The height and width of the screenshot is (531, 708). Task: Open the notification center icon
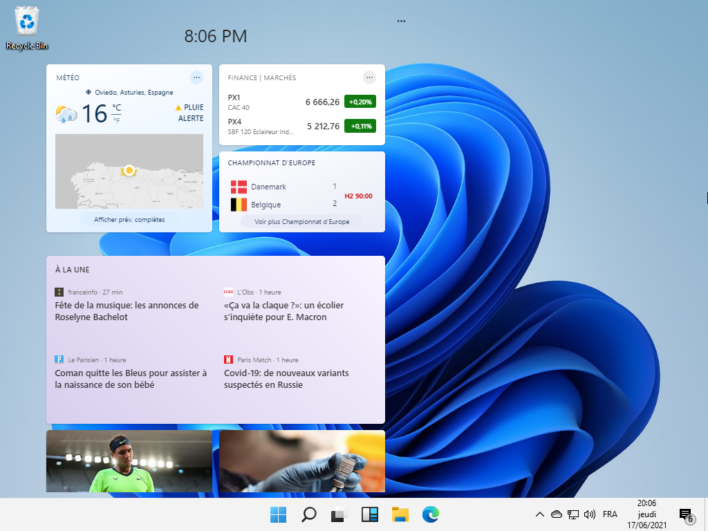click(686, 515)
